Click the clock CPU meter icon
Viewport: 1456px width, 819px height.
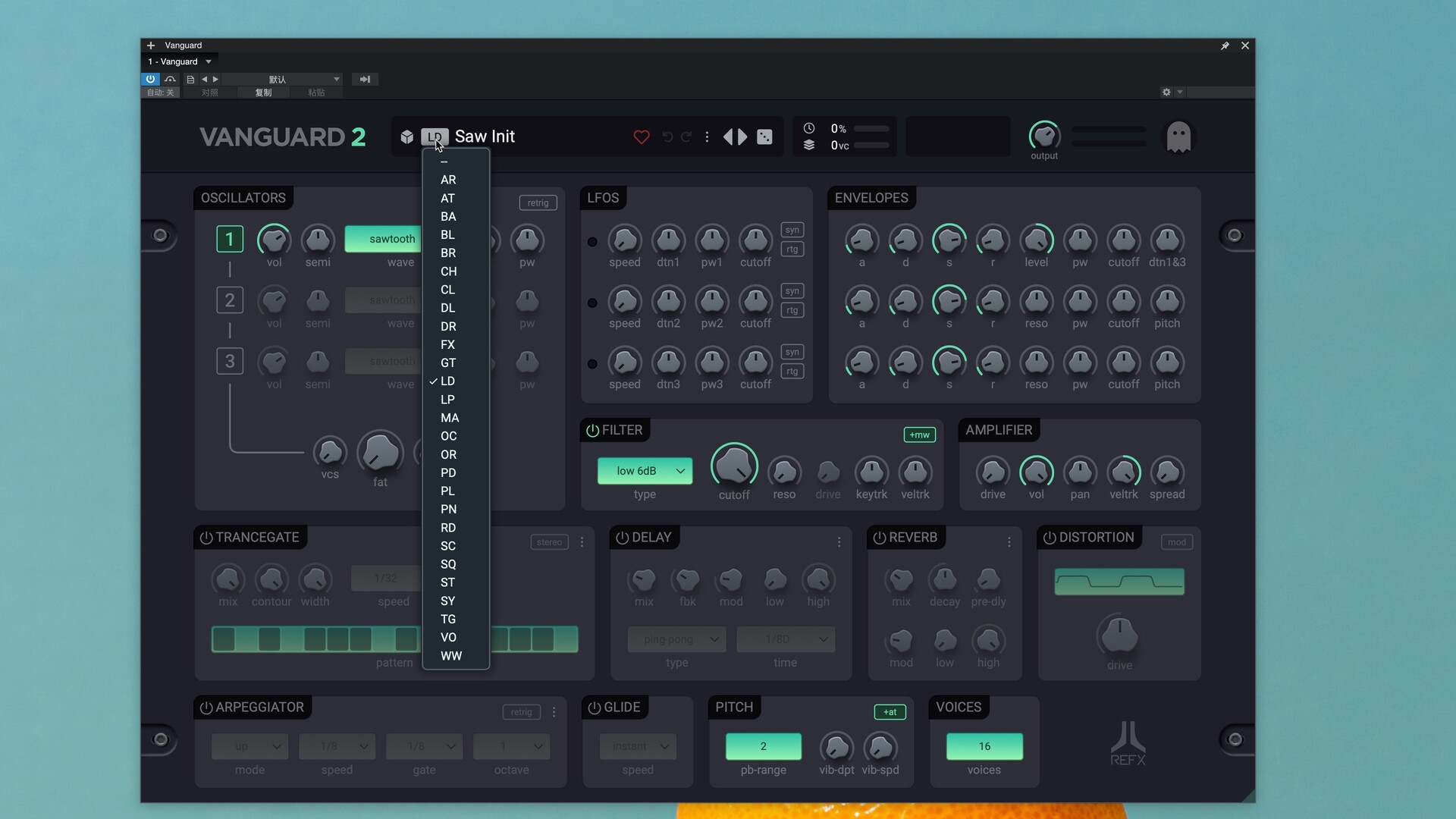pyautogui.click(x=809, y=128)
